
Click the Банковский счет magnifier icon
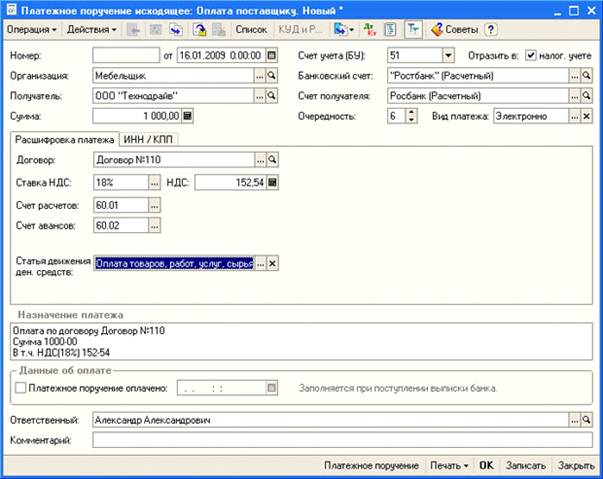point(586,76)
